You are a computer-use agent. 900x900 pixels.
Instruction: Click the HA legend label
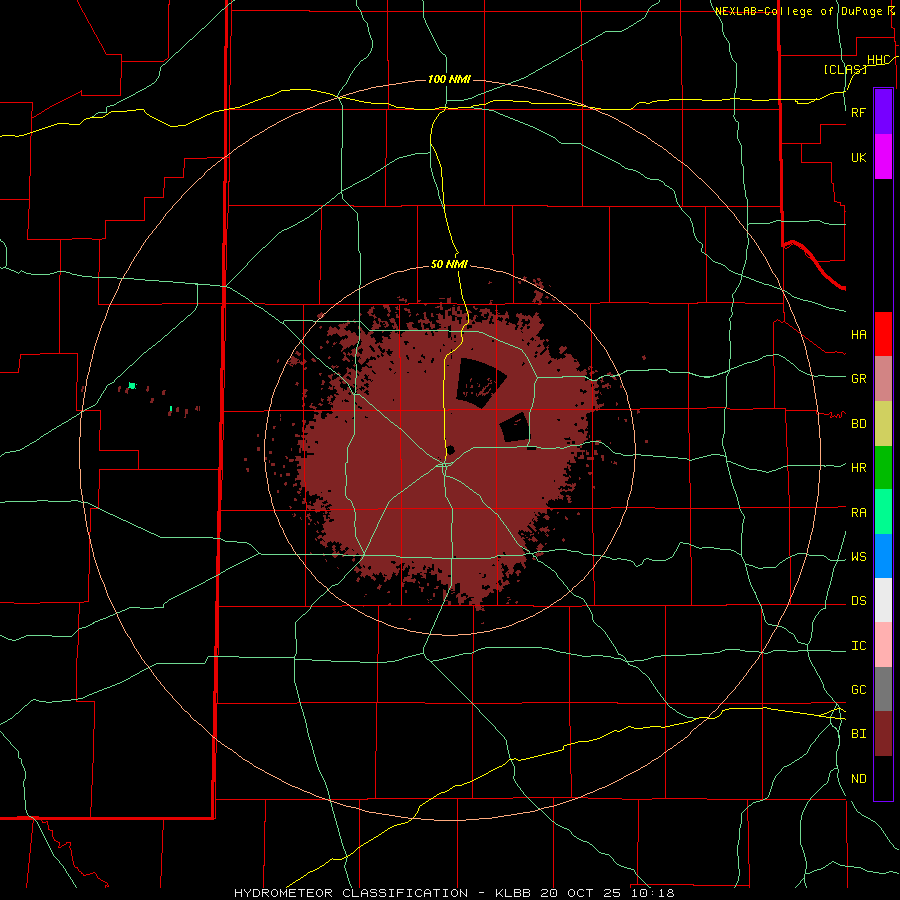(x=858, y=334)
